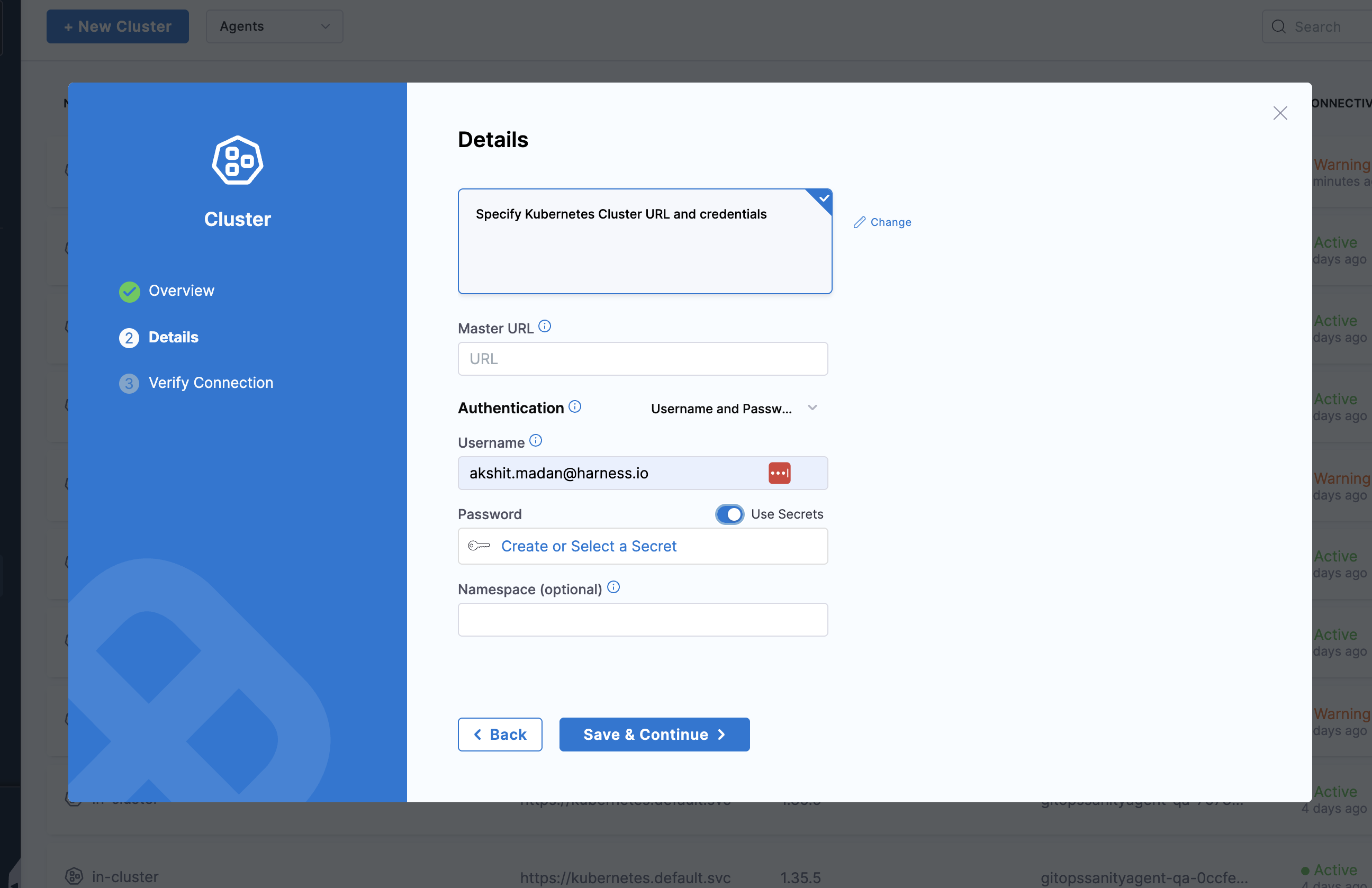This screenshot has width=1372, height=888.
Task: Click the Authentication info icon
Action: (x=575, y=407)
